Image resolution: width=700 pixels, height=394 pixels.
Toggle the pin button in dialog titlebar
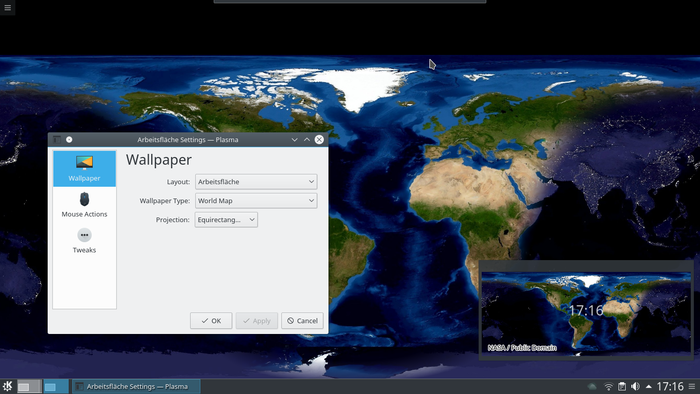coord(69,140)
